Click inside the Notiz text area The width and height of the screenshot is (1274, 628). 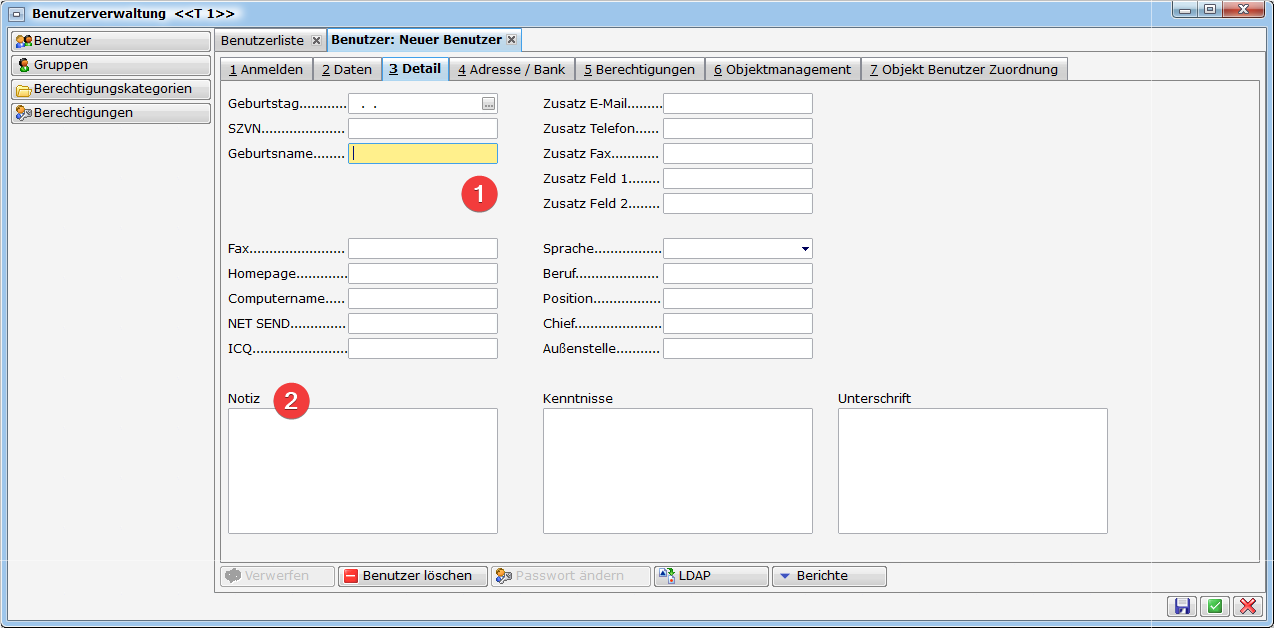point(362,470)
